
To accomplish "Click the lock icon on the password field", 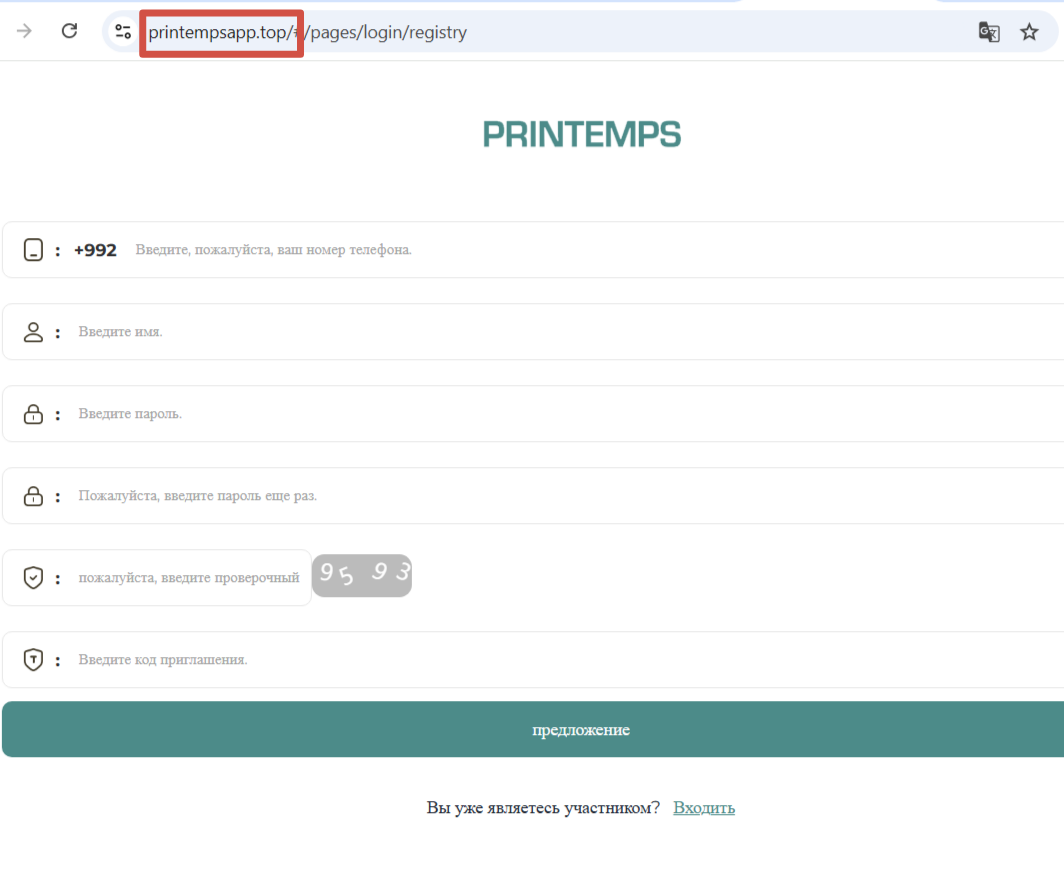I will coord(31,413).
